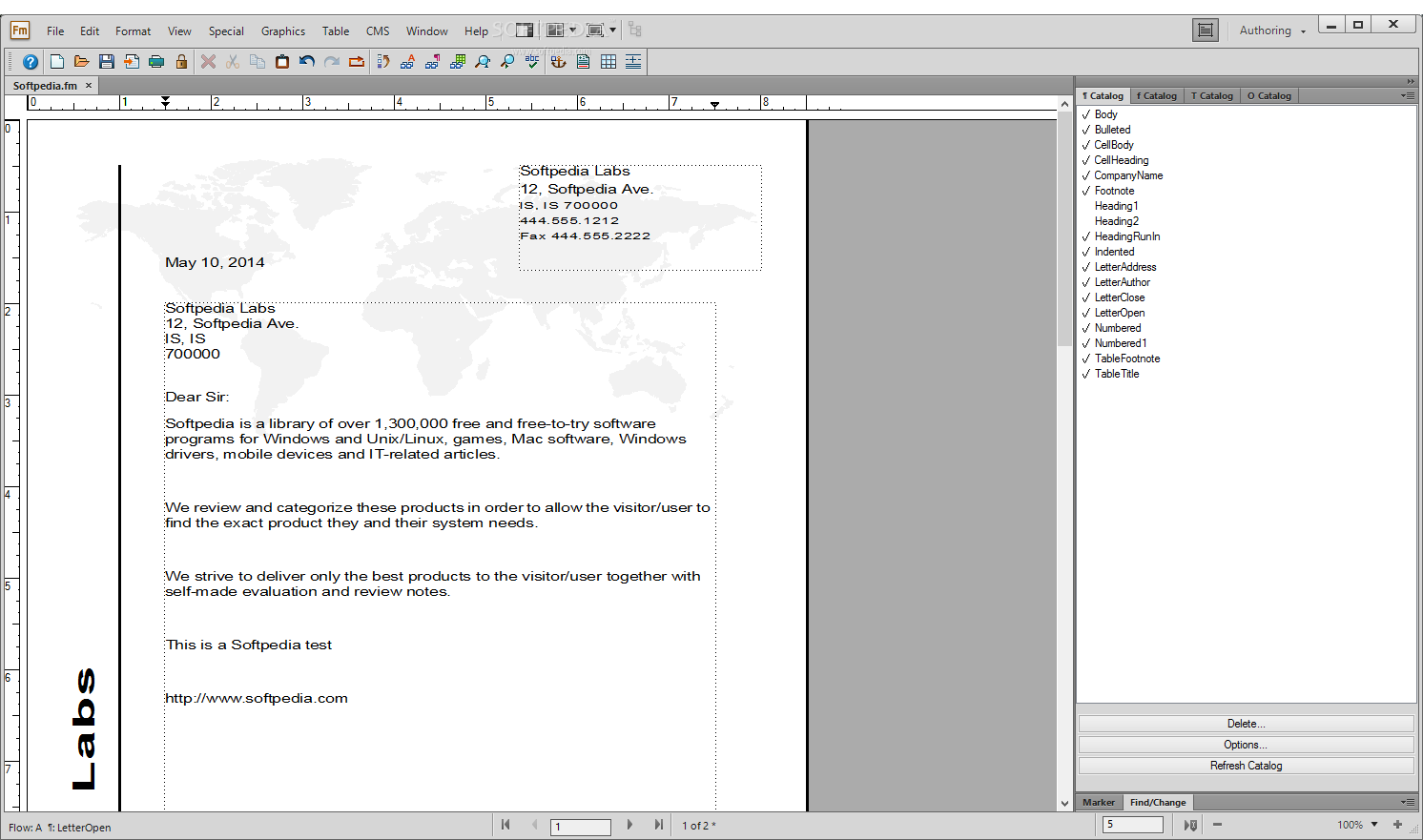This screenshot has height=840, width=1423.
Task: Open the File menu
Action: [55, 31]
